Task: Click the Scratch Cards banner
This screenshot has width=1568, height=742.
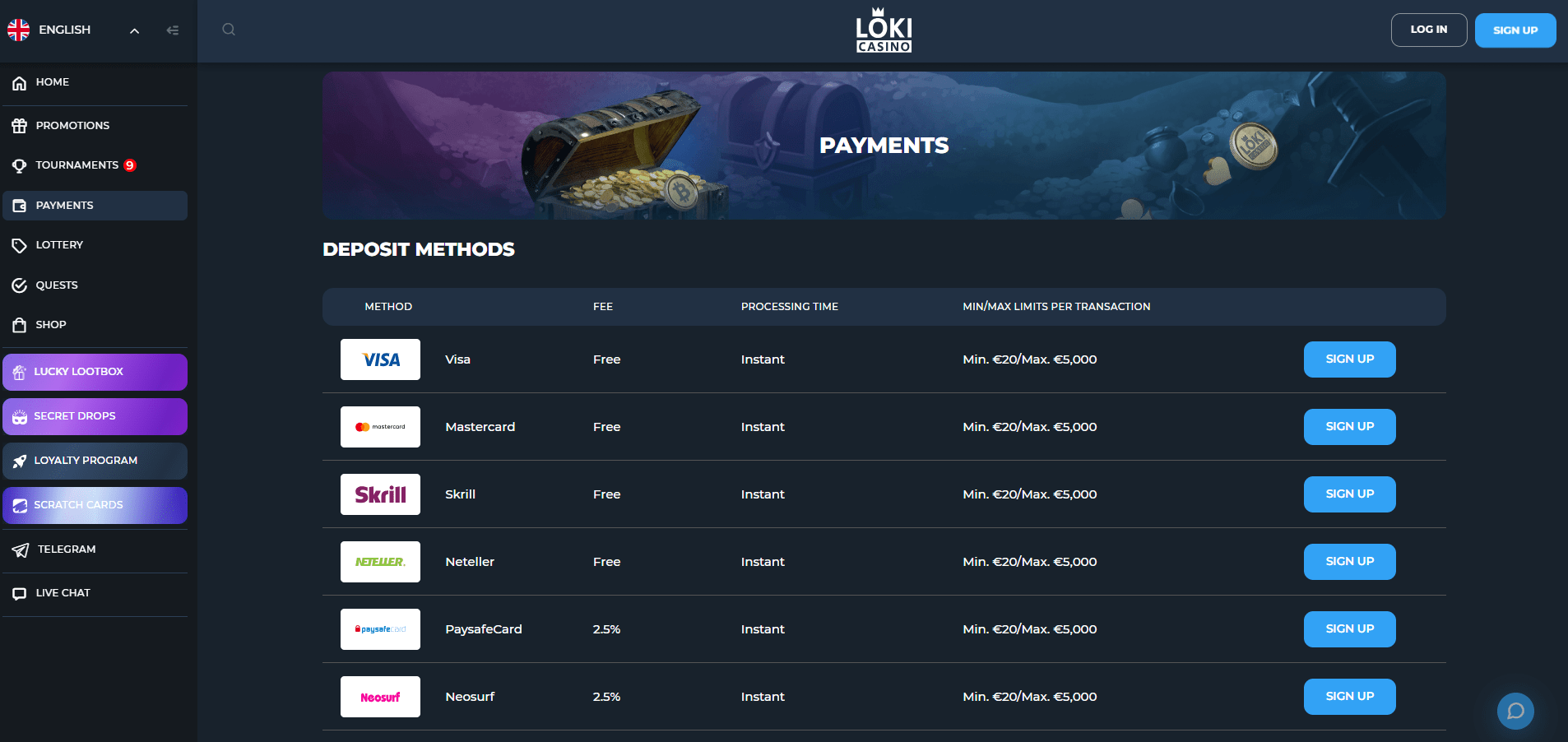Action: point(95,505)
